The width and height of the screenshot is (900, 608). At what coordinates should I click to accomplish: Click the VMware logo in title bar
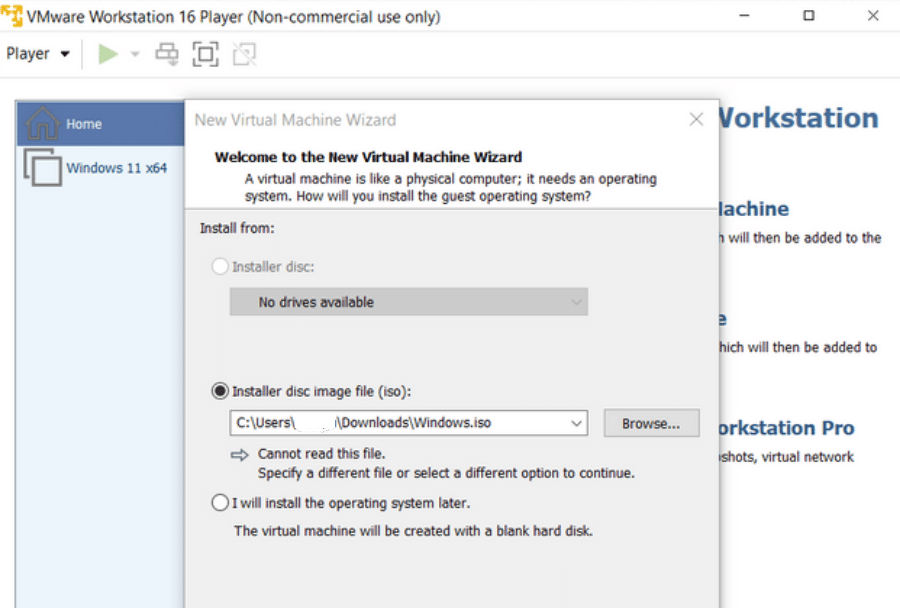coord(12,16)
